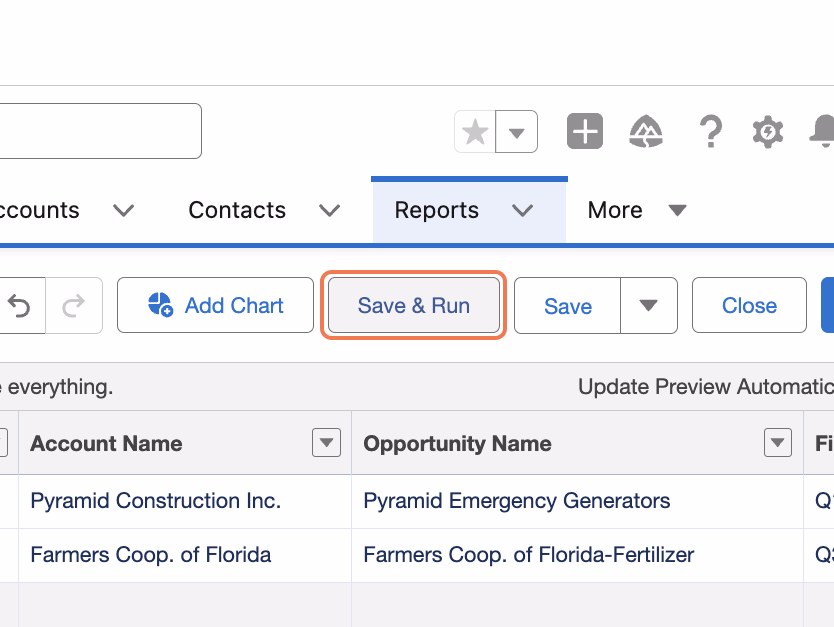The image size is (834, 627).
Task: Open the Pyramid Emergency Generators opportunity link
Action: tap(516, 500)
